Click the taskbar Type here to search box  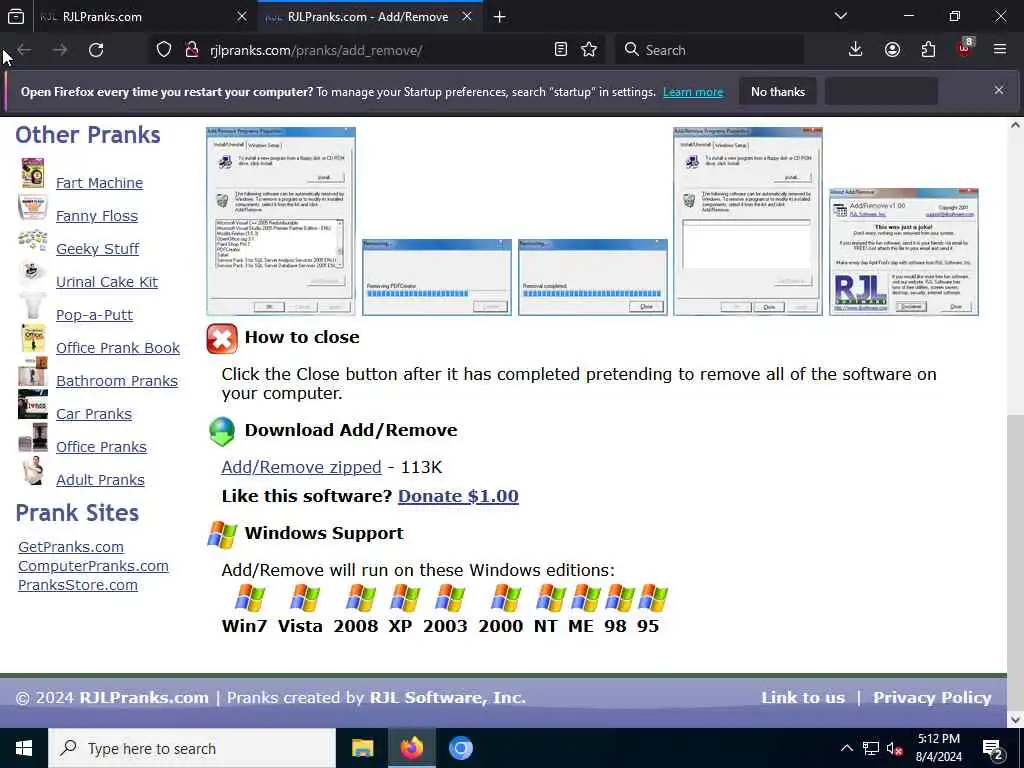(192, 748)
